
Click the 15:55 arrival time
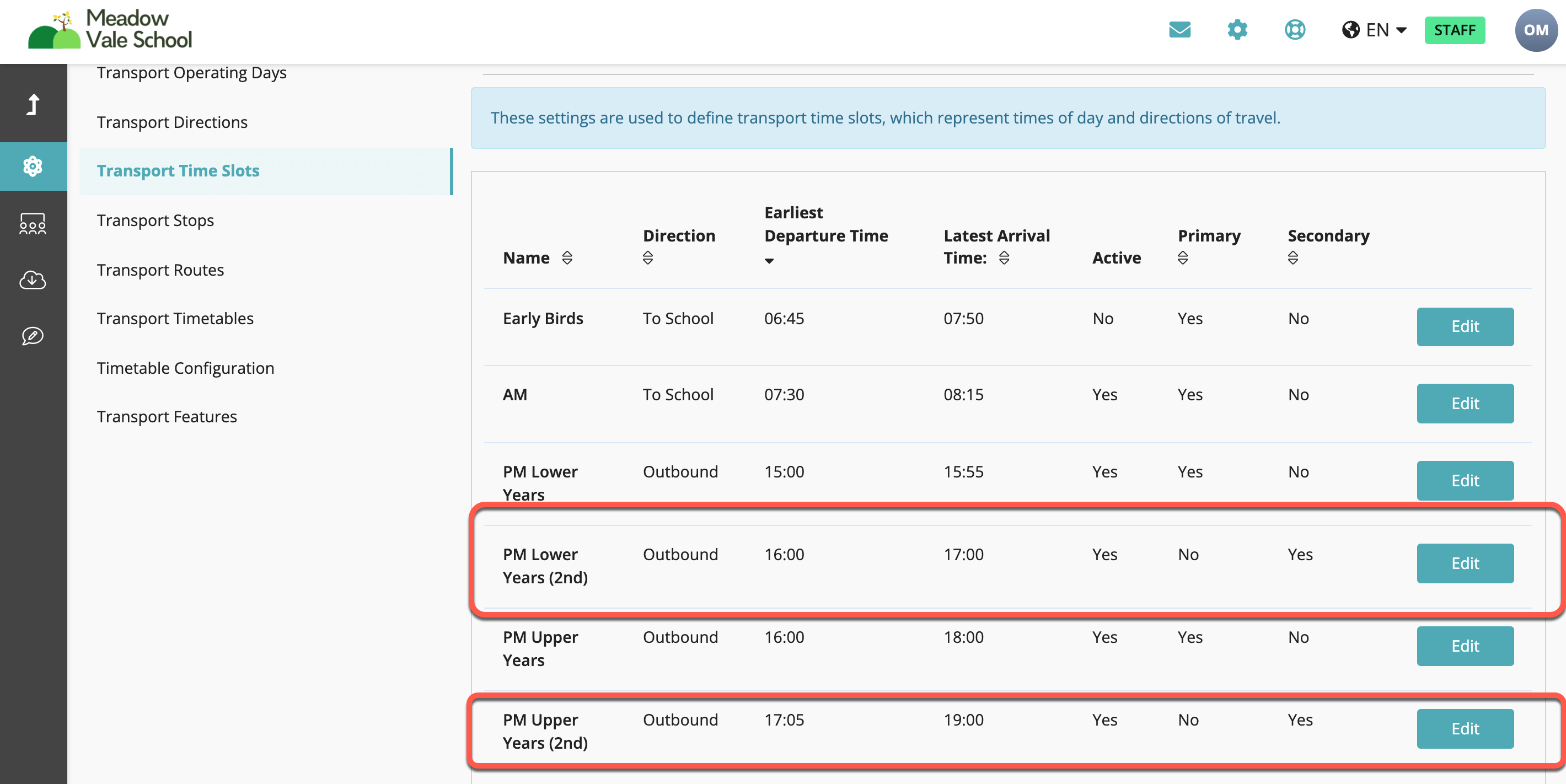pyautogui.click(x=963, y=471)
